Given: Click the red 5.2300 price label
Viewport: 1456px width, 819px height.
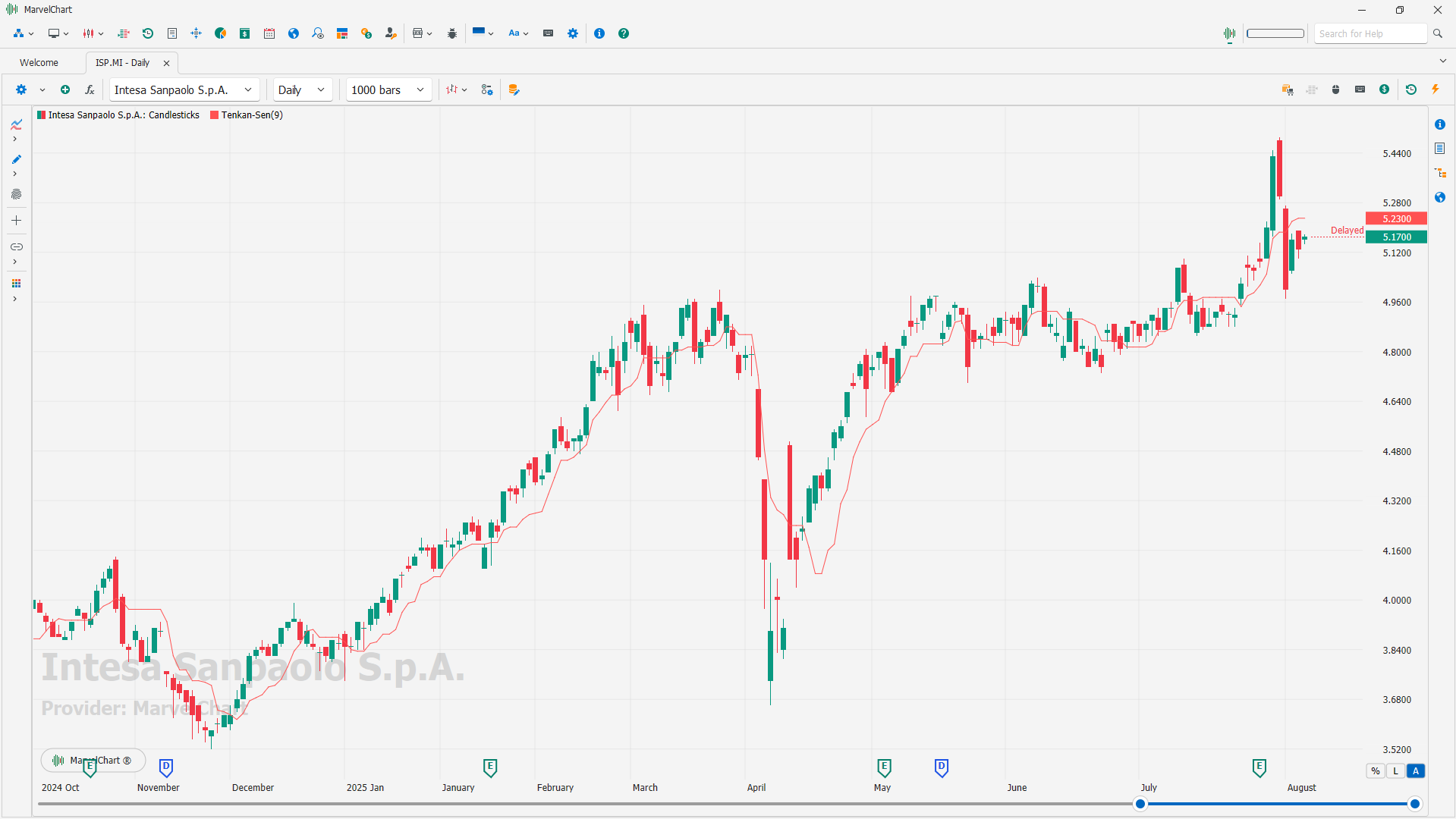Looking at the screenshot, I should click(x=1396, y=218).
